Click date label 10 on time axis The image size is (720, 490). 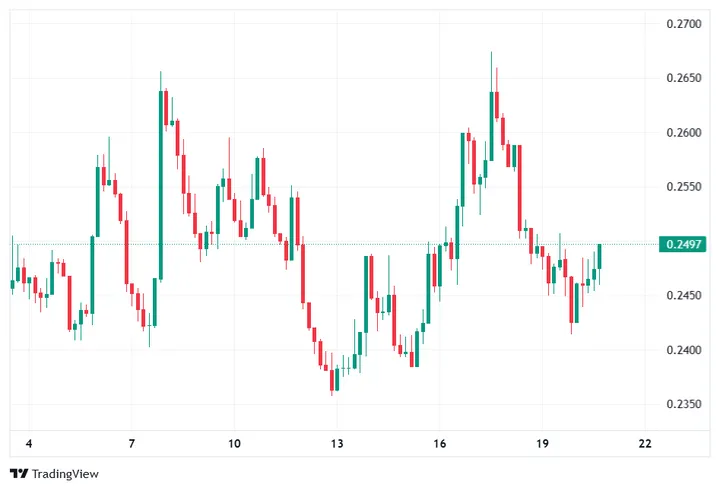[x=234, y=443]
